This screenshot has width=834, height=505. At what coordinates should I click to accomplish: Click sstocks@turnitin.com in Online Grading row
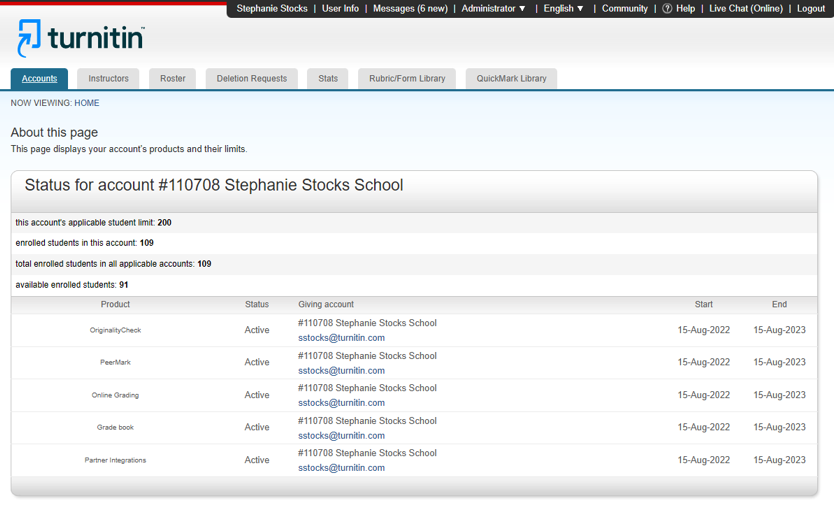point(341,403)
